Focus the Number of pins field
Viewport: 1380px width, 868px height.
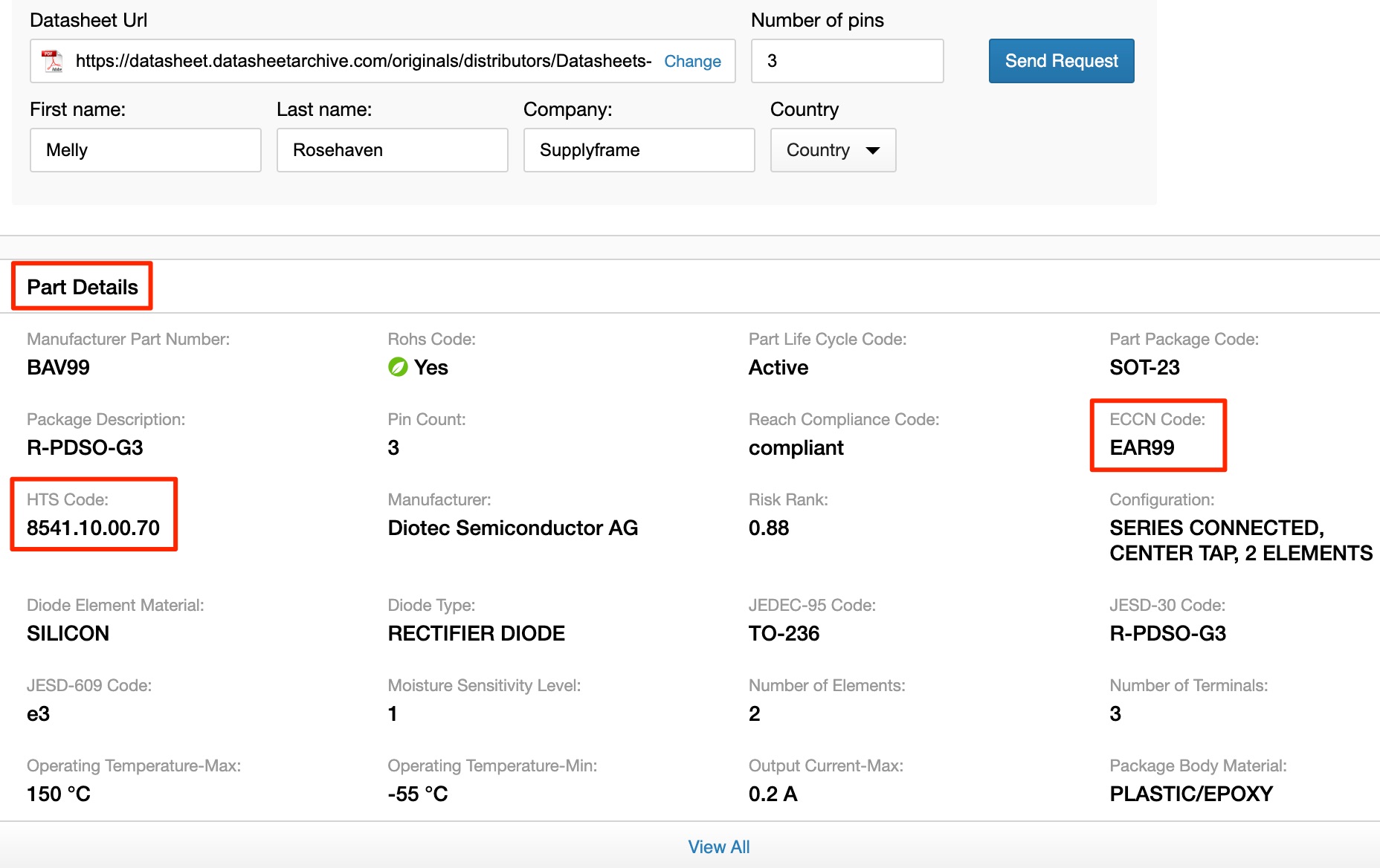coord(847,61)
